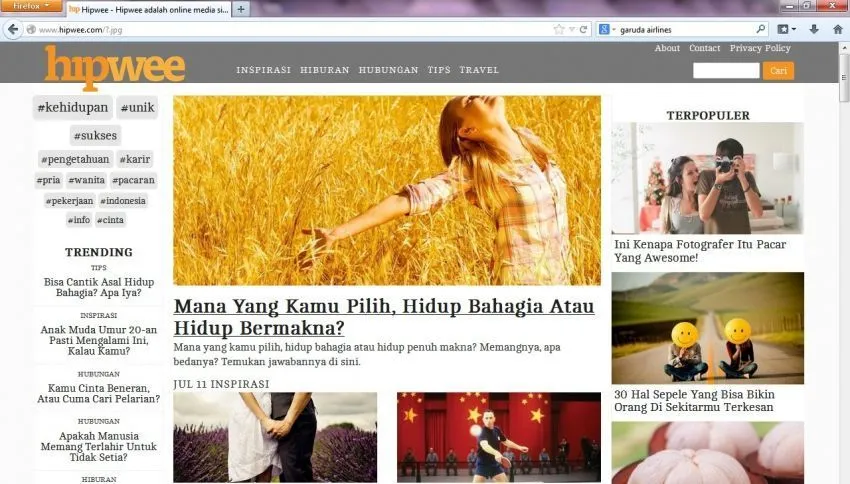Click the scrollbar up arrow
The image size is (850, 484).
pyautogui.click(x=844, y=48)
